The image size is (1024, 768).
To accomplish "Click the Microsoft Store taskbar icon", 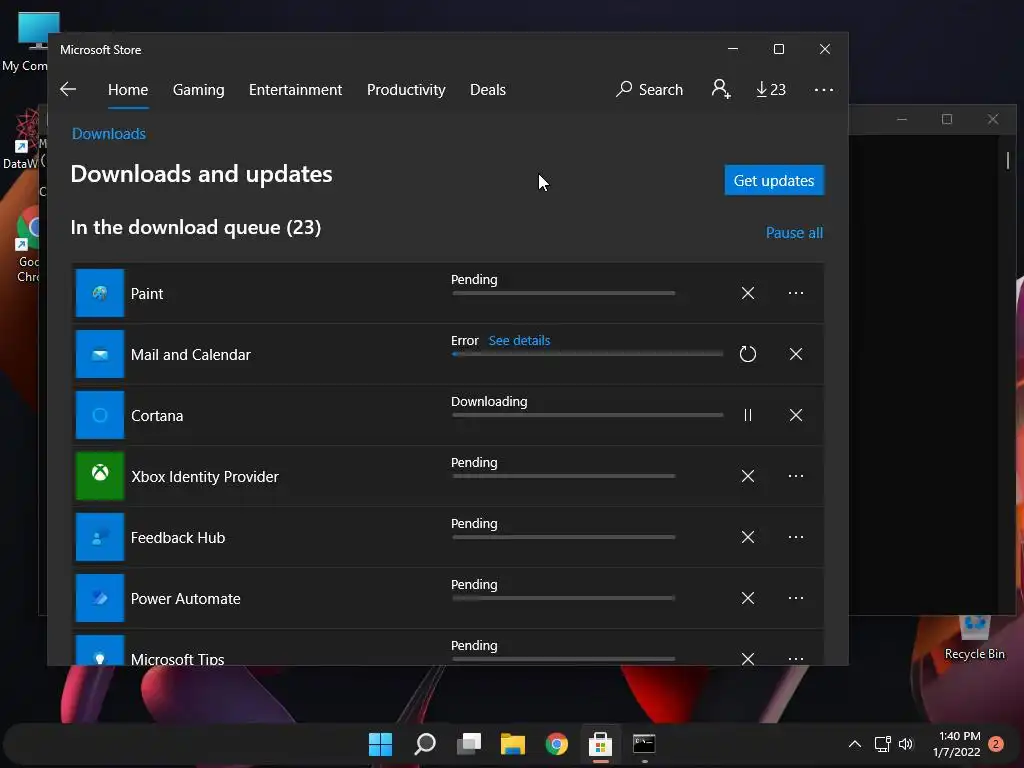I will click(x=600, y=744).
